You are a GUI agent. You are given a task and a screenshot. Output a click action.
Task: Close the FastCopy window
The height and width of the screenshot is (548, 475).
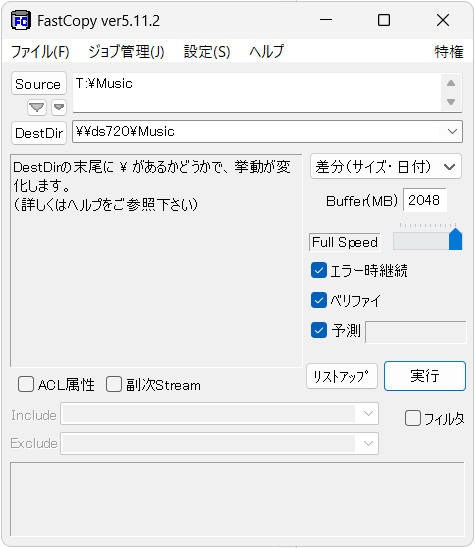point(443,20)
